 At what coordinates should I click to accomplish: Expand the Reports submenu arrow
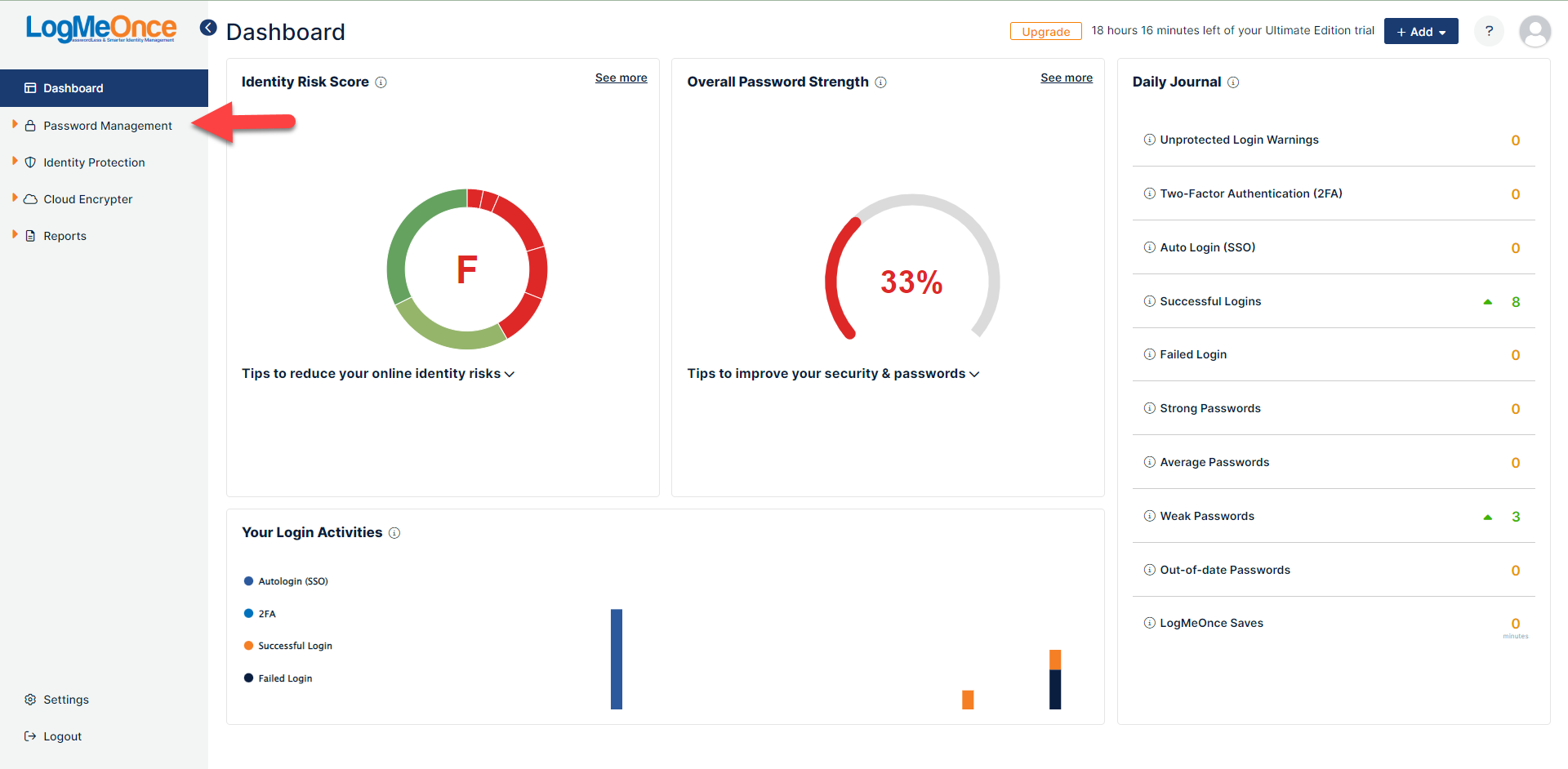click(15, 234)
